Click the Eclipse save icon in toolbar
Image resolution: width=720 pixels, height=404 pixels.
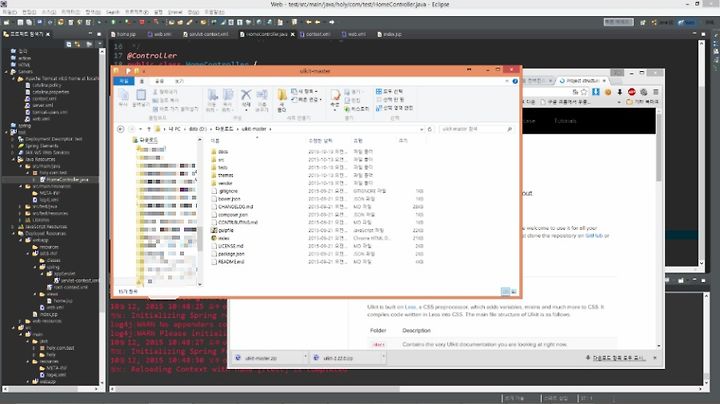20,22
